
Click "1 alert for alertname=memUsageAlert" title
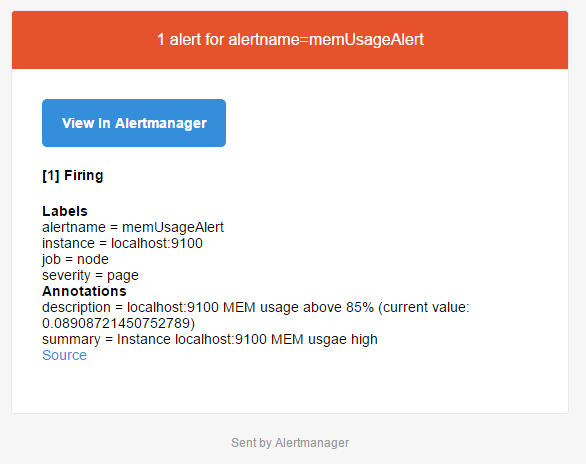tap(290, 39)
